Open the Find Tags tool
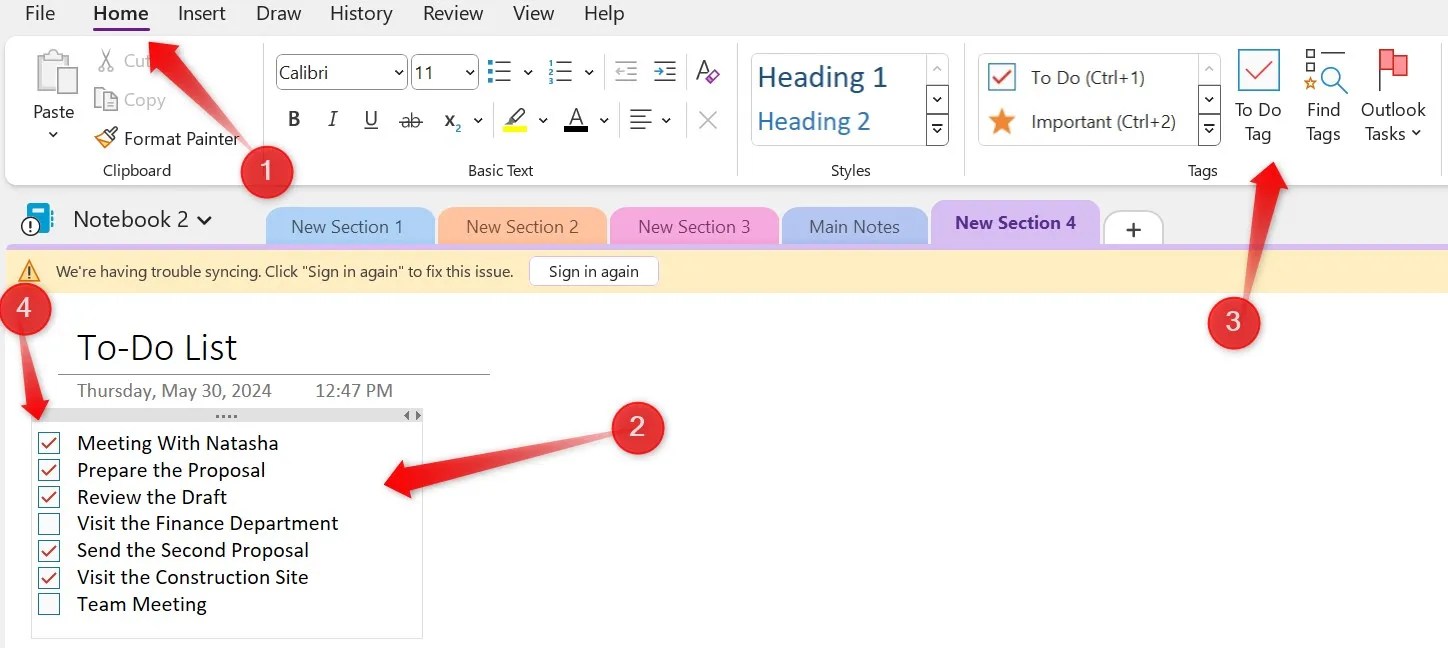Image resolution: width=1448 pixels, height=648 pixels. click(x=1322, y=97)
